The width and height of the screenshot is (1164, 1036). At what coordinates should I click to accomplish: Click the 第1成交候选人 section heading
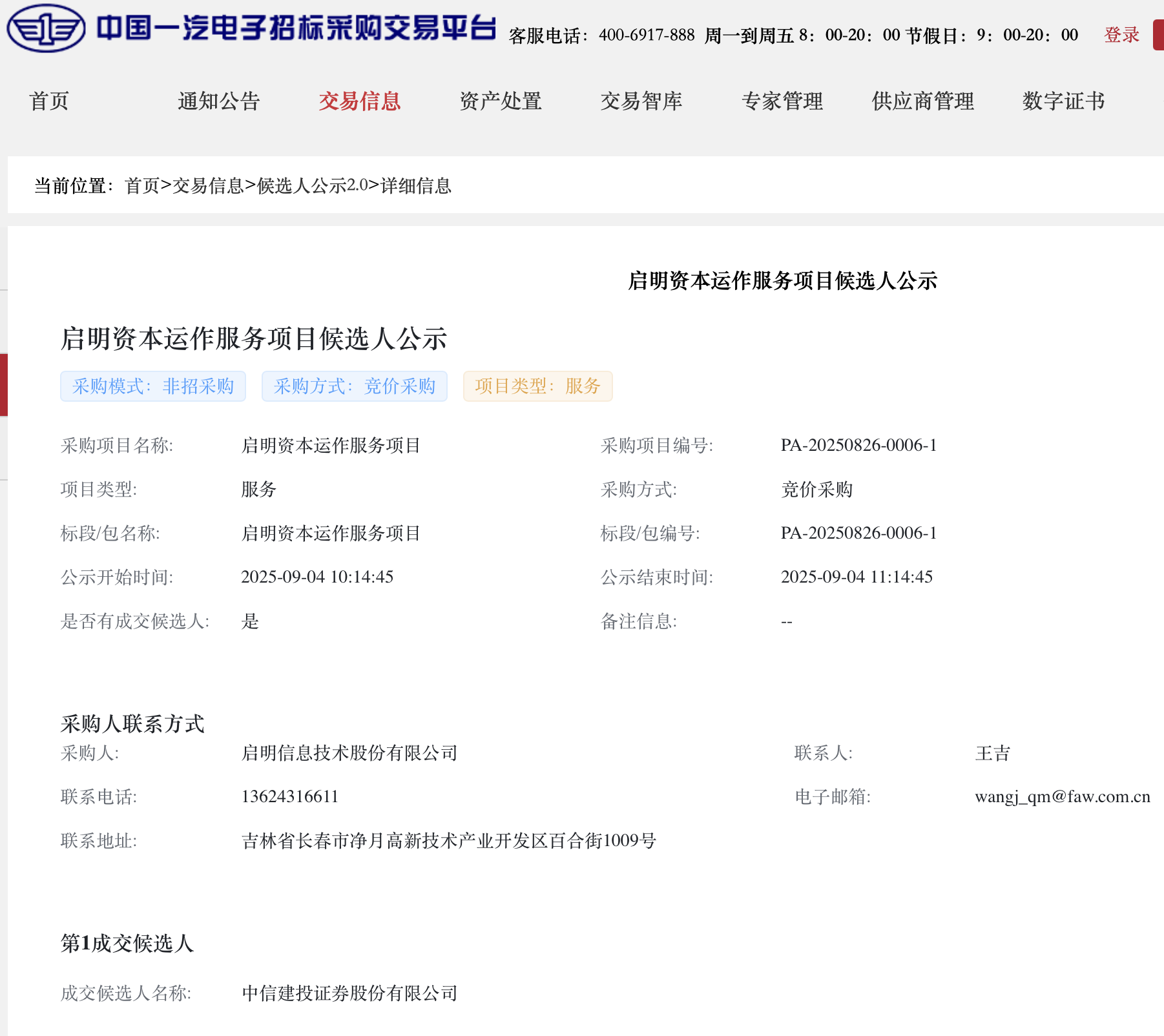click(127, 944)
